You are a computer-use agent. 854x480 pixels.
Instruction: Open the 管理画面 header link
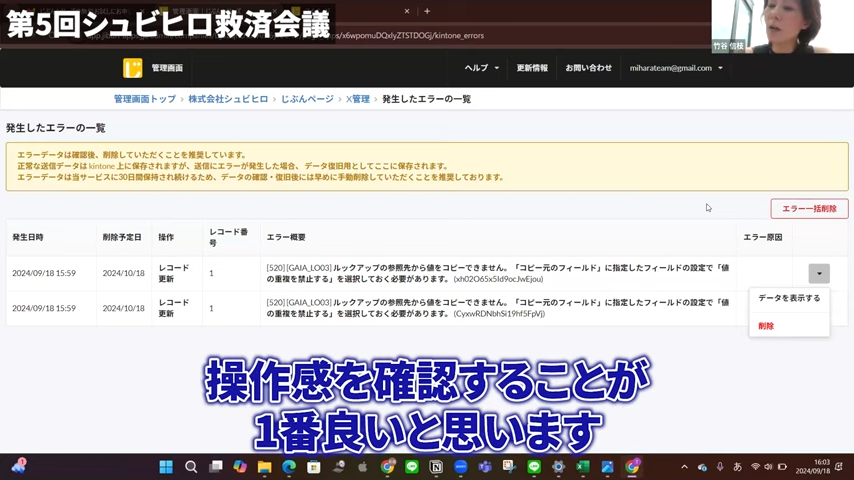167,68
